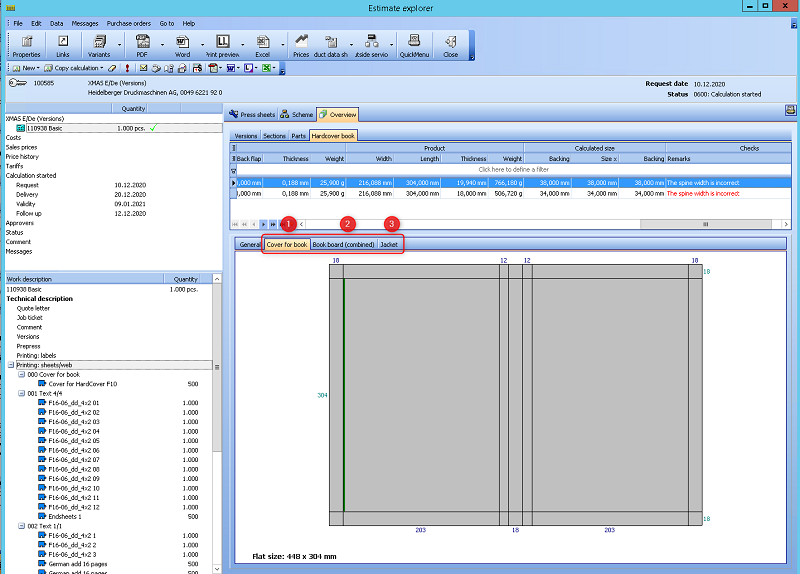Click the small red PDF icon in the second toolbar
The width and height of the screenshot is (800, 574).
click(213, 68)
